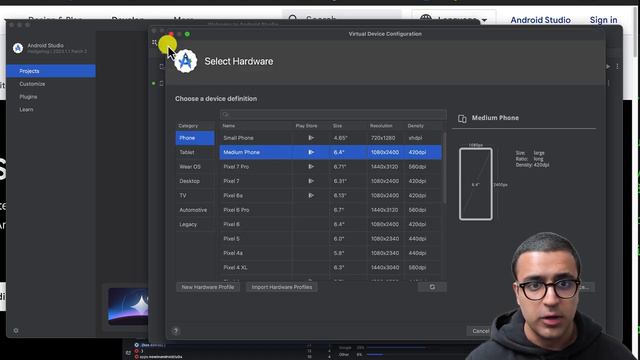Image resolution: width=640 pixels, height=360 pixels.
Task: Click Play Store icon for Small Phone
Action: pyautogui.click(x=311, y=138)
